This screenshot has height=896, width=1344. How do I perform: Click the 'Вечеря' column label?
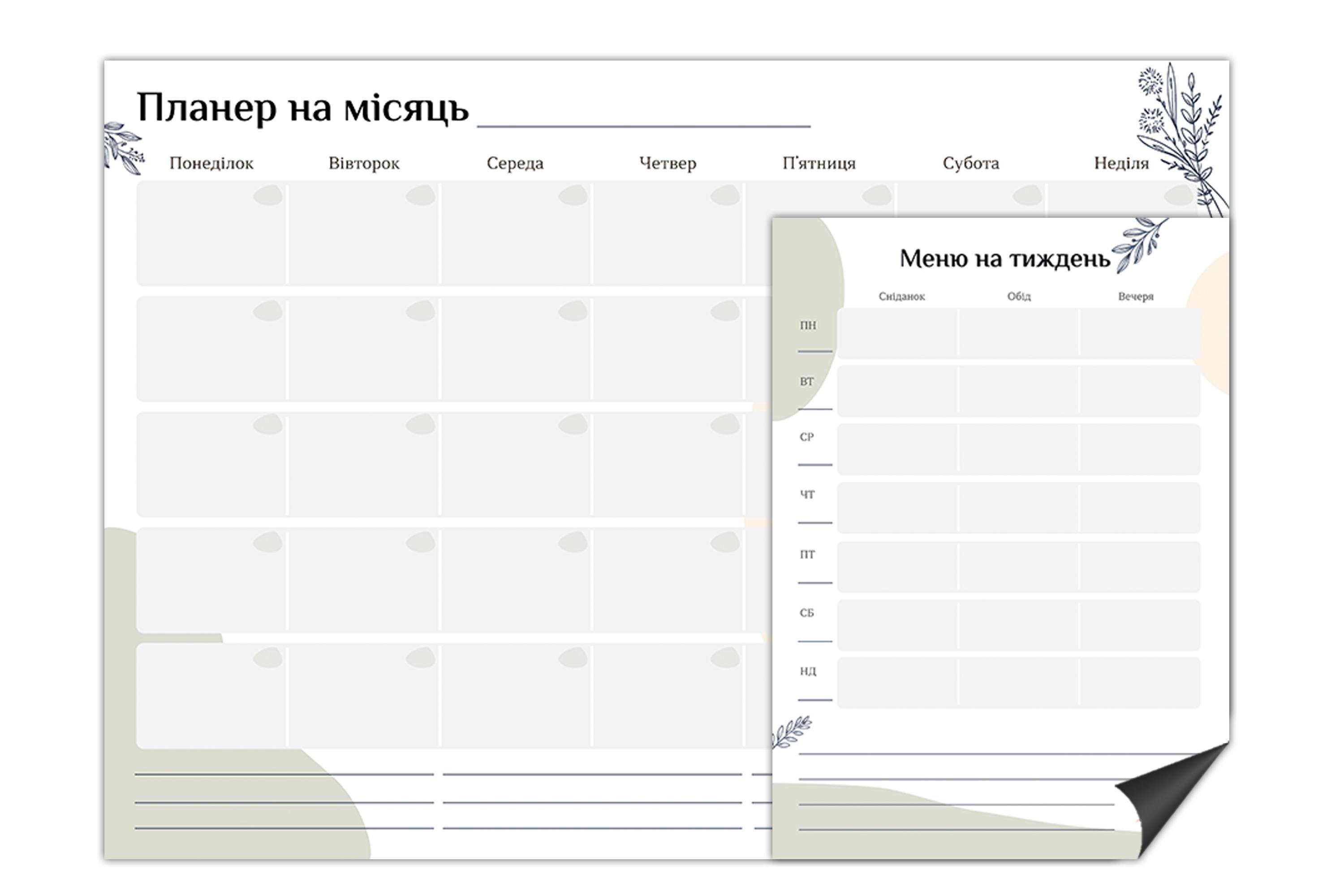pyautogui.click(x=1136, y=296)
